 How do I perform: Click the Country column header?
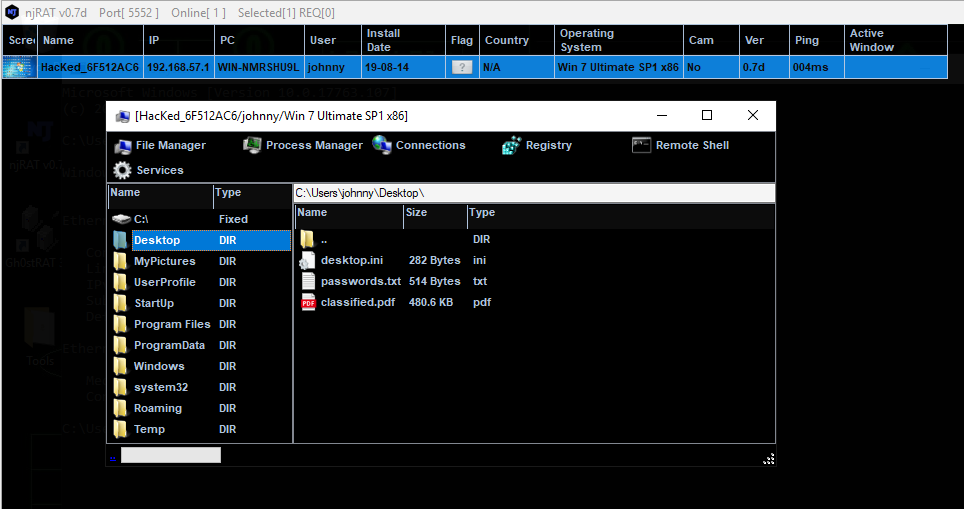point(516,40)
